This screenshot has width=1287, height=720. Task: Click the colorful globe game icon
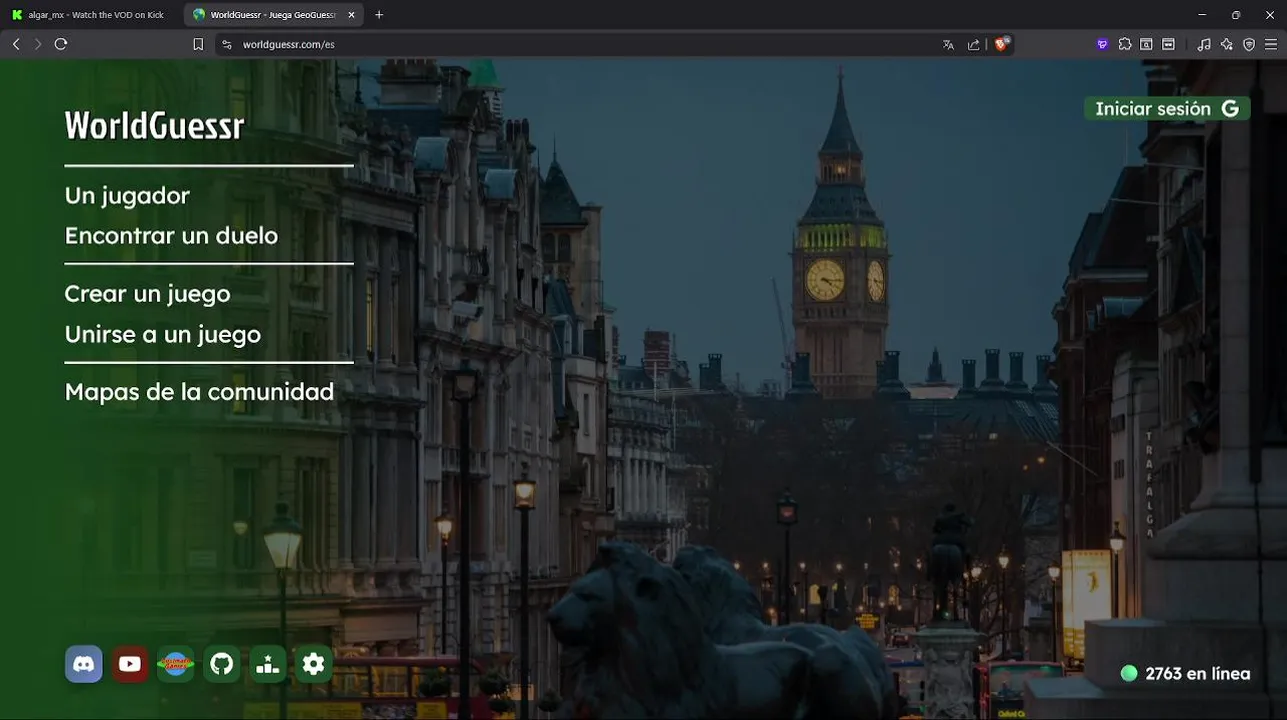(176, 664)
